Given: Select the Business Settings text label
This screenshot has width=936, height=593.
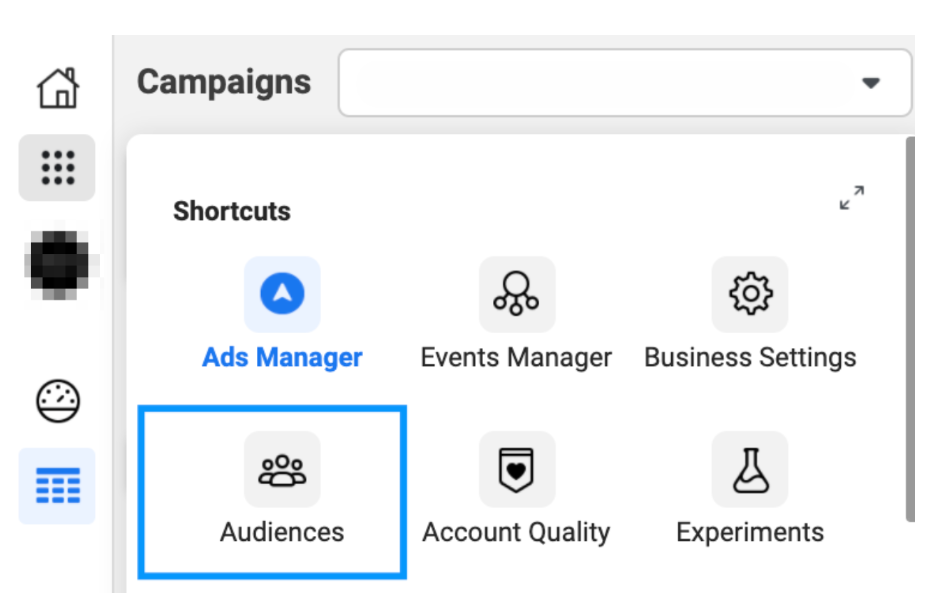Looking at the screenshot, I should (750, 358).
